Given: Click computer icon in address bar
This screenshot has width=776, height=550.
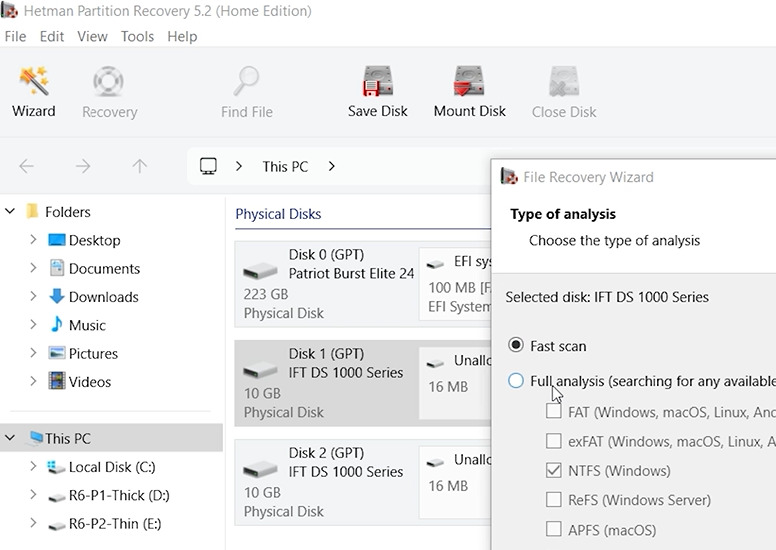Looking at the screenshot, I should tap(208, 166).
